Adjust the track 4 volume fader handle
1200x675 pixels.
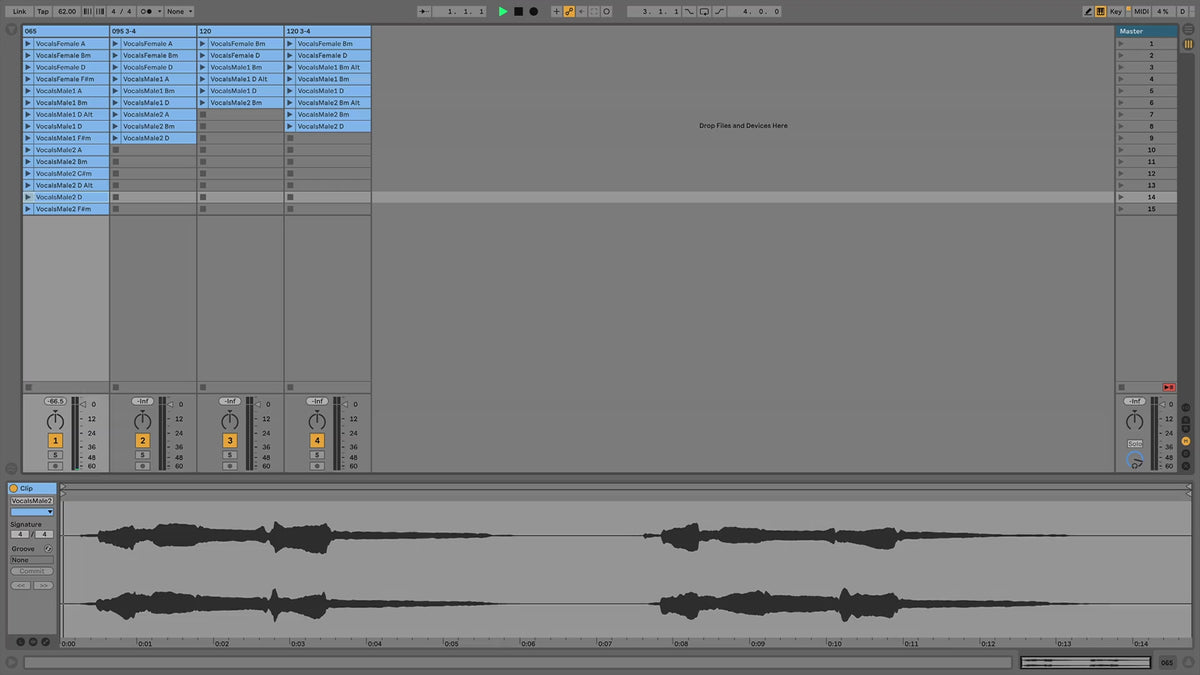(343, 404)
